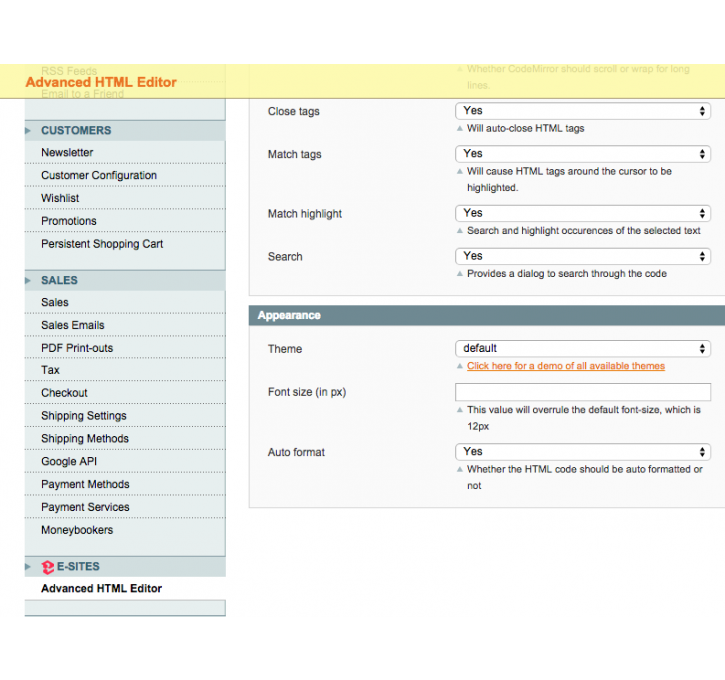
Task: Open Moneybookers settings
Action: coord(77,530)
